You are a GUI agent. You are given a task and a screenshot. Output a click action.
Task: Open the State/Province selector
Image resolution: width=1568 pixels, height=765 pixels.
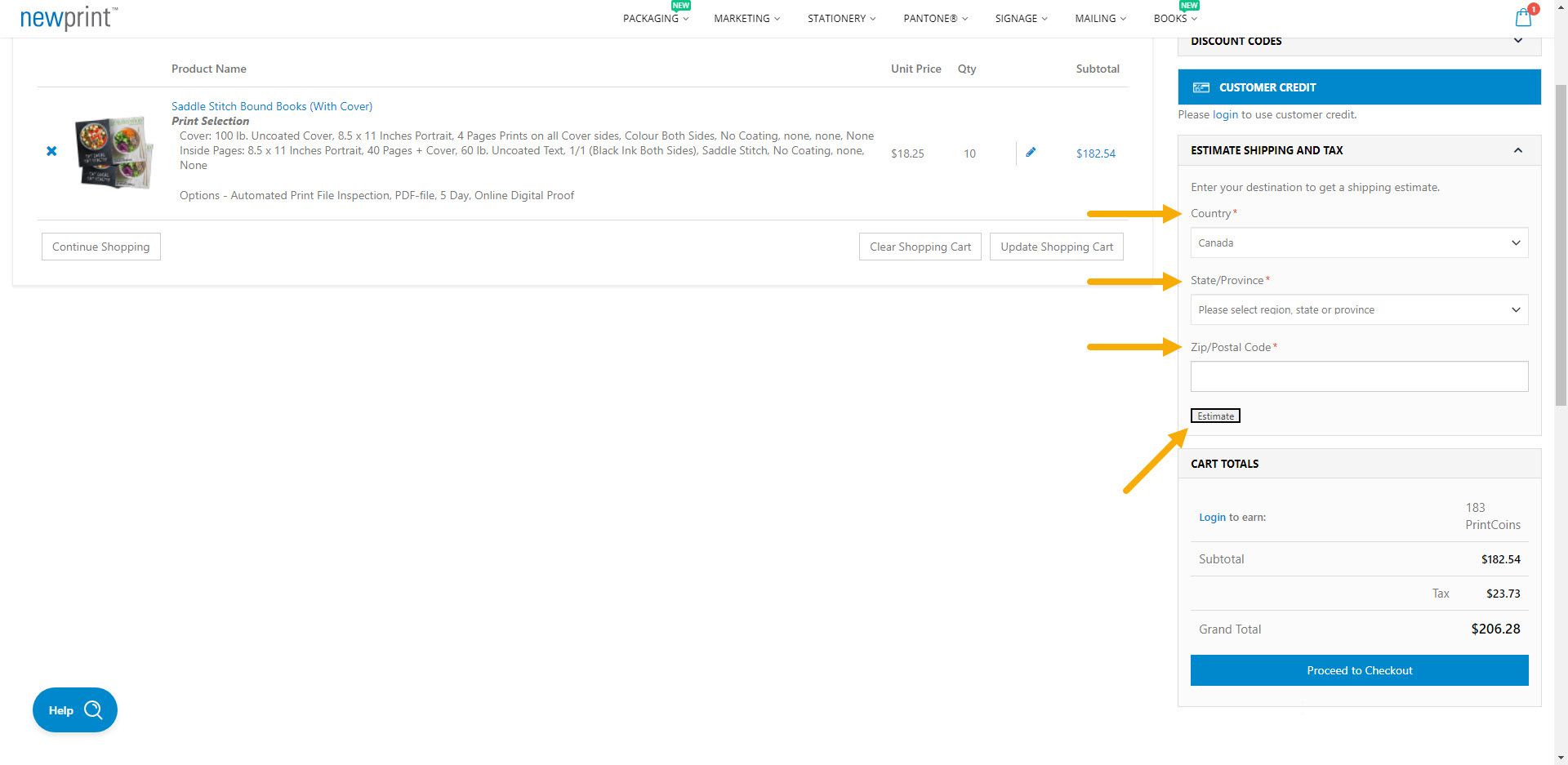pos(1358,309)
